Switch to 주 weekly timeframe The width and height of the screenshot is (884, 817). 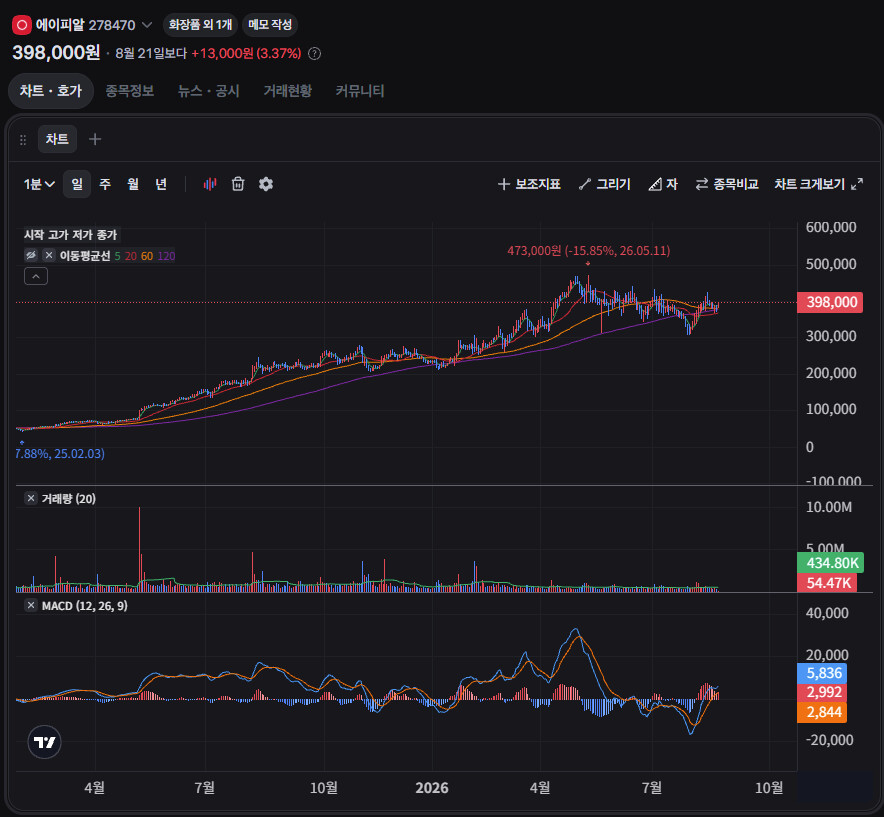105,184
